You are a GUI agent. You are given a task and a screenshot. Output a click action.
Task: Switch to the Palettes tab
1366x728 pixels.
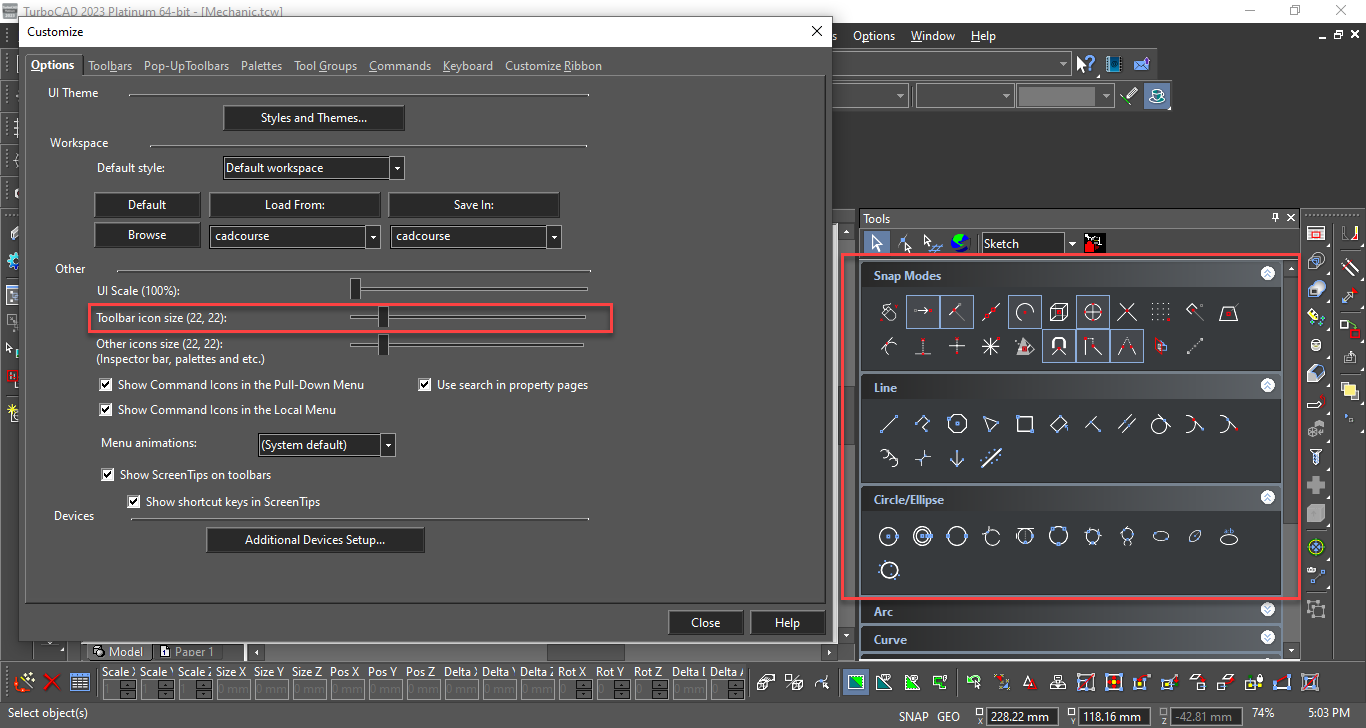point(261,66)
